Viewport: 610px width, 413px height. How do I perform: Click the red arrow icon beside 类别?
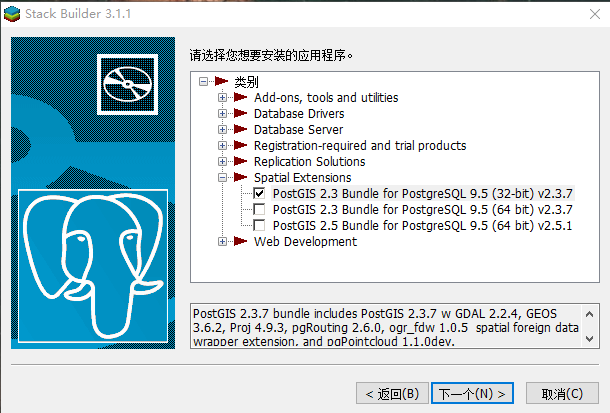click(x=221, y=81)
